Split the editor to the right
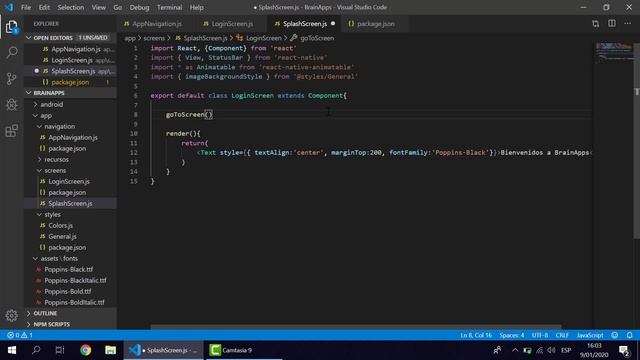This screenshot has height=360, width=640. click(611, 24)
